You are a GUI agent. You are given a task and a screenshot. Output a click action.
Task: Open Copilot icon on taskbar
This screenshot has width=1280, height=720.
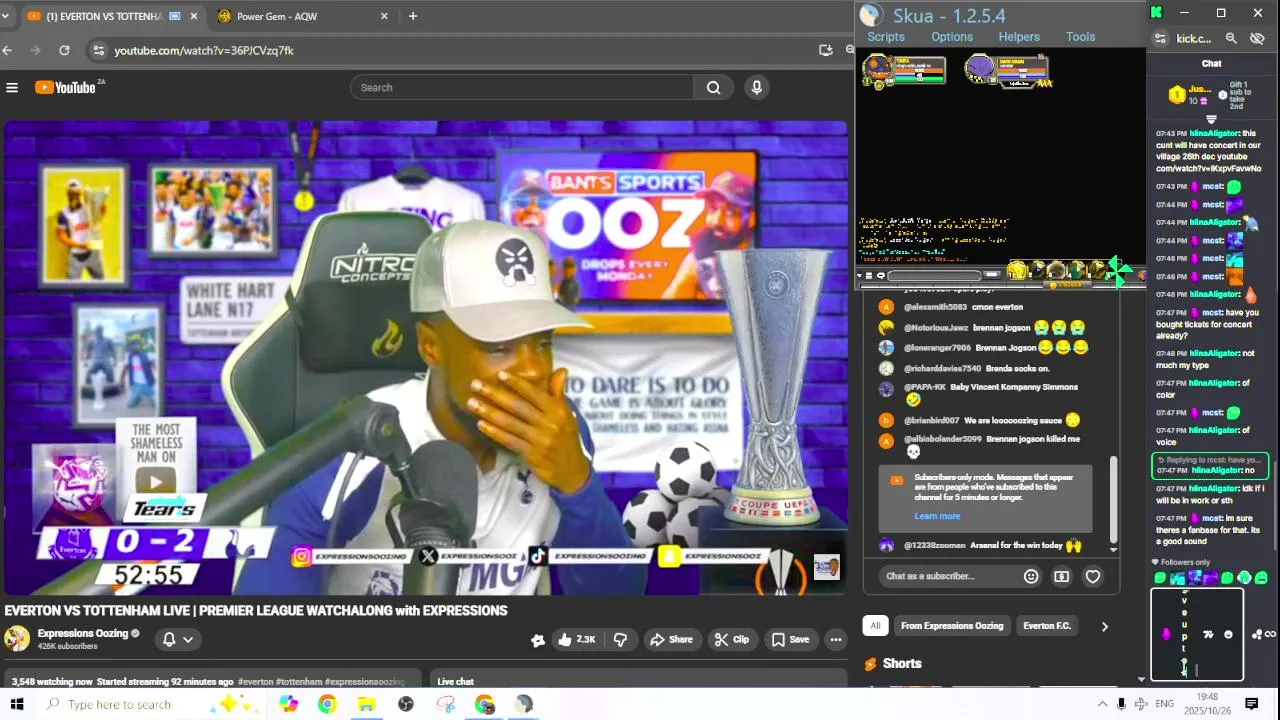tap(288, 704)
